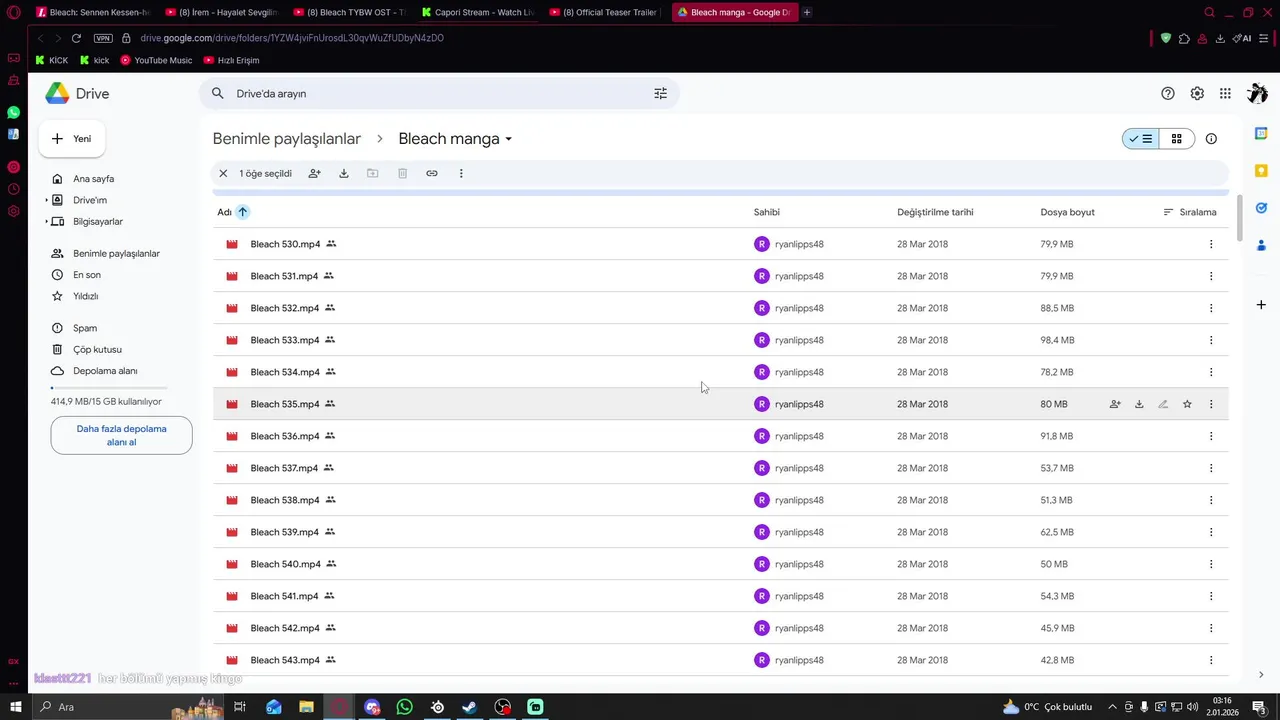Image resolution: width=1280 pixels, height=720 pixels.
Task: Open Drive settings gear
Action: pos(1196,93)
